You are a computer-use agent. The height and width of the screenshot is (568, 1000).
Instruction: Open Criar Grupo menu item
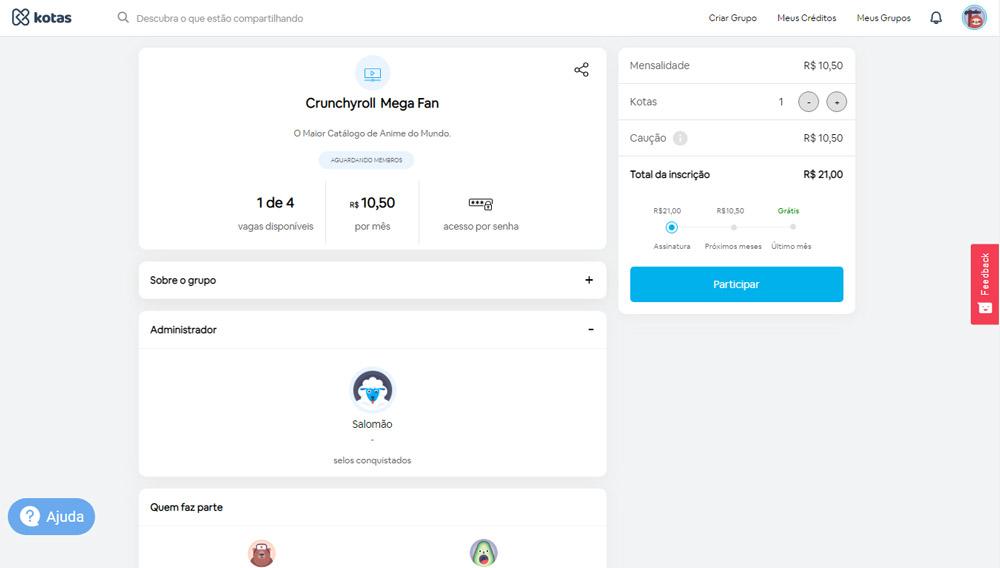tap(732, 18)
